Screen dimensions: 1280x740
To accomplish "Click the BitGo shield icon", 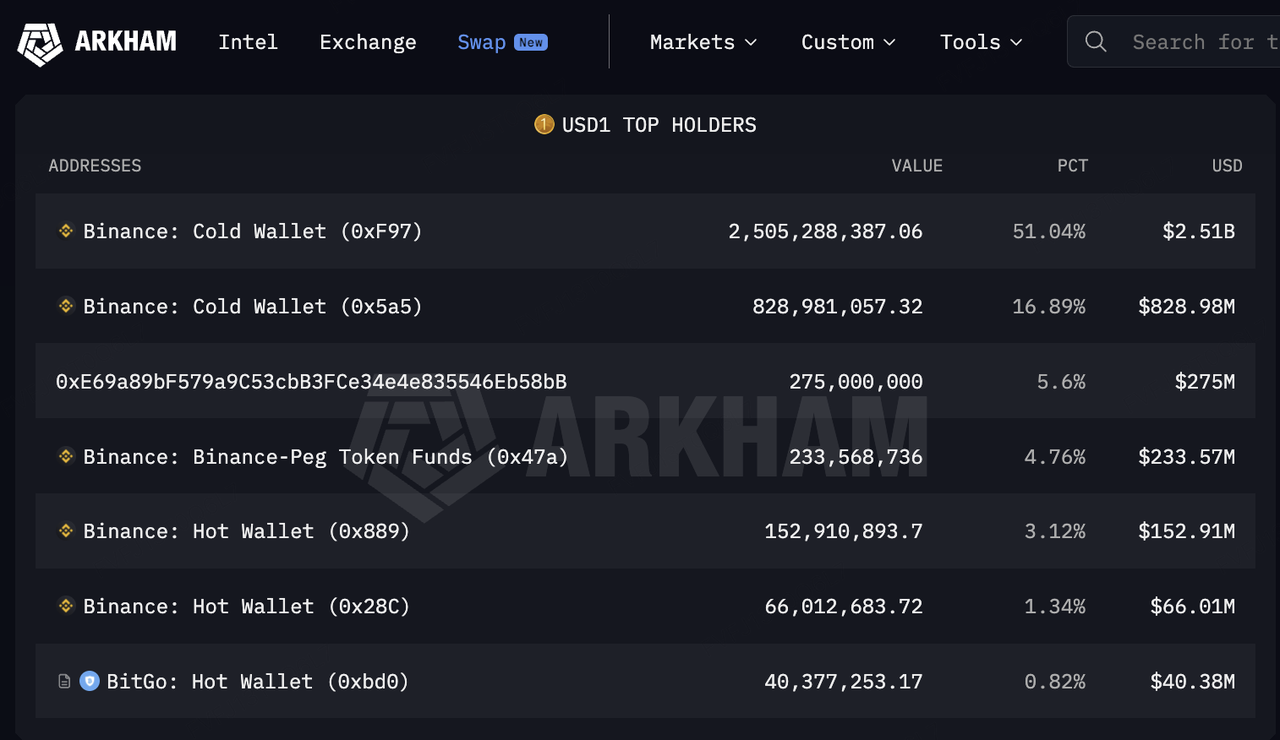I will click(x=90, y=681).
